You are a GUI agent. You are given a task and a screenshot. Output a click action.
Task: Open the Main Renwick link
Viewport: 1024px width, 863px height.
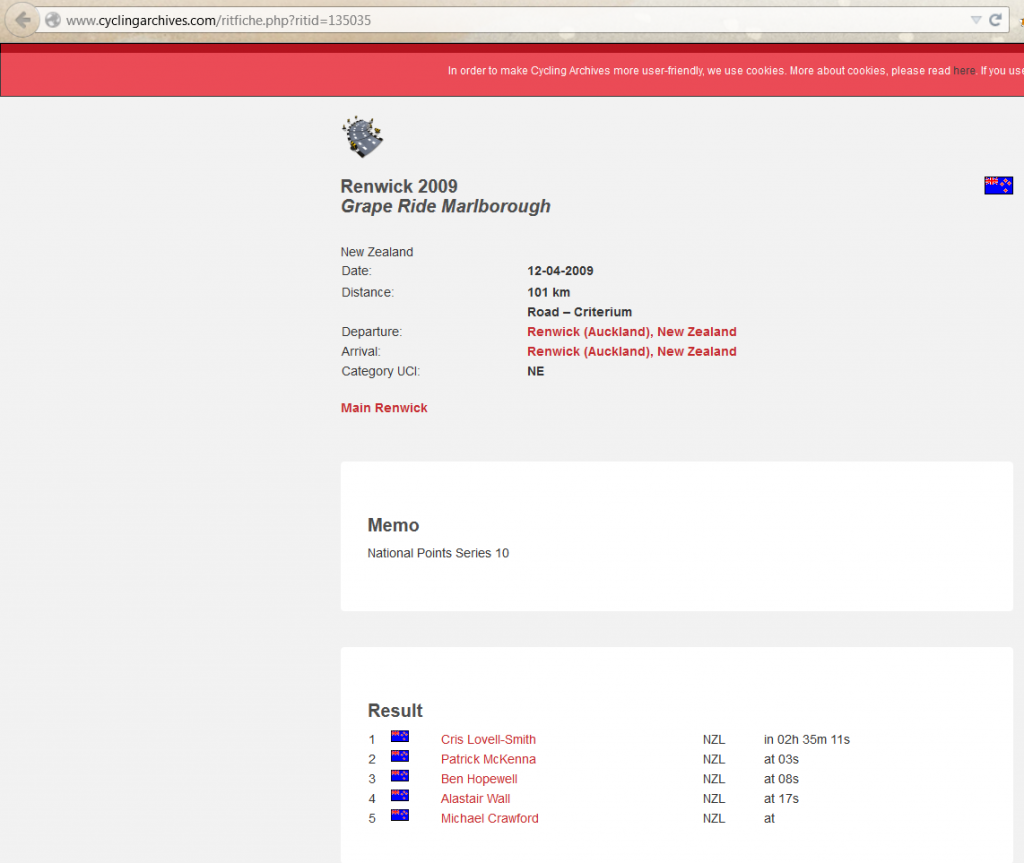point(384,408)
